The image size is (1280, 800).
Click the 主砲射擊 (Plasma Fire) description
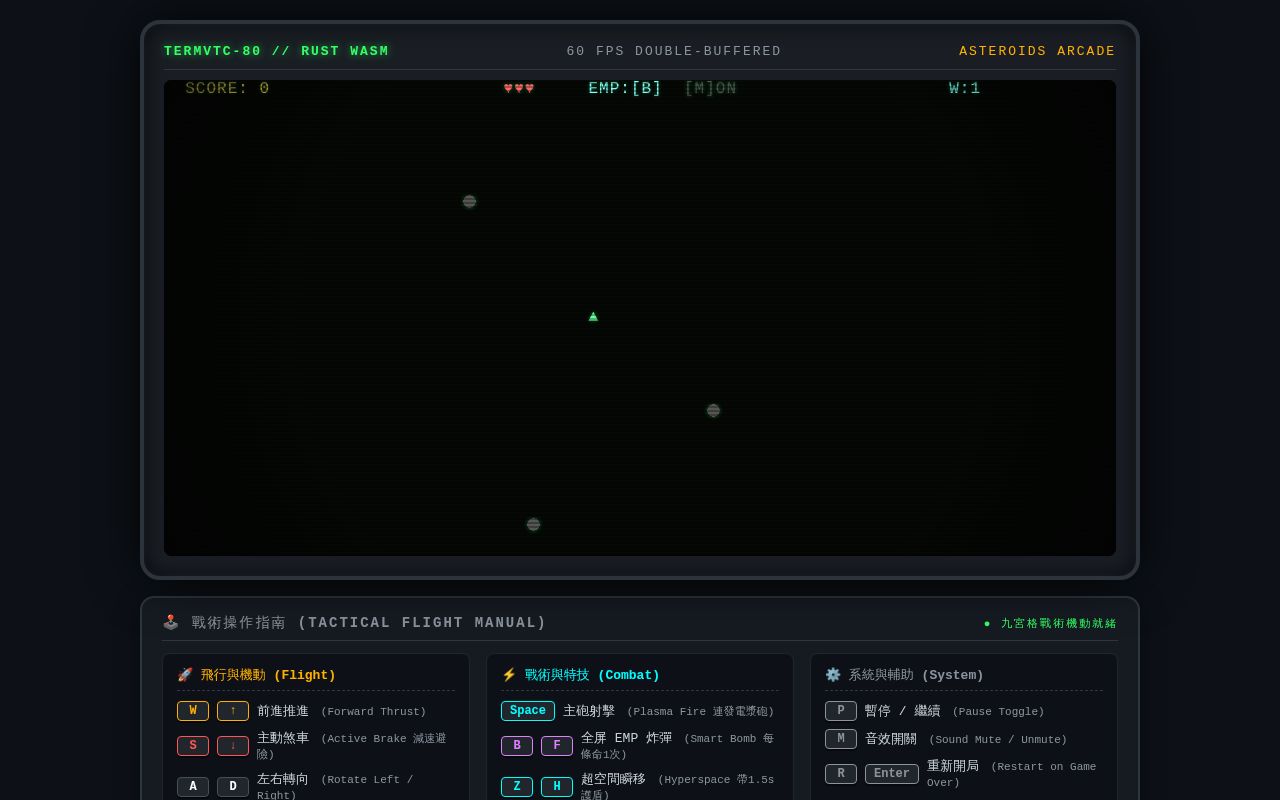click(668, 711)
